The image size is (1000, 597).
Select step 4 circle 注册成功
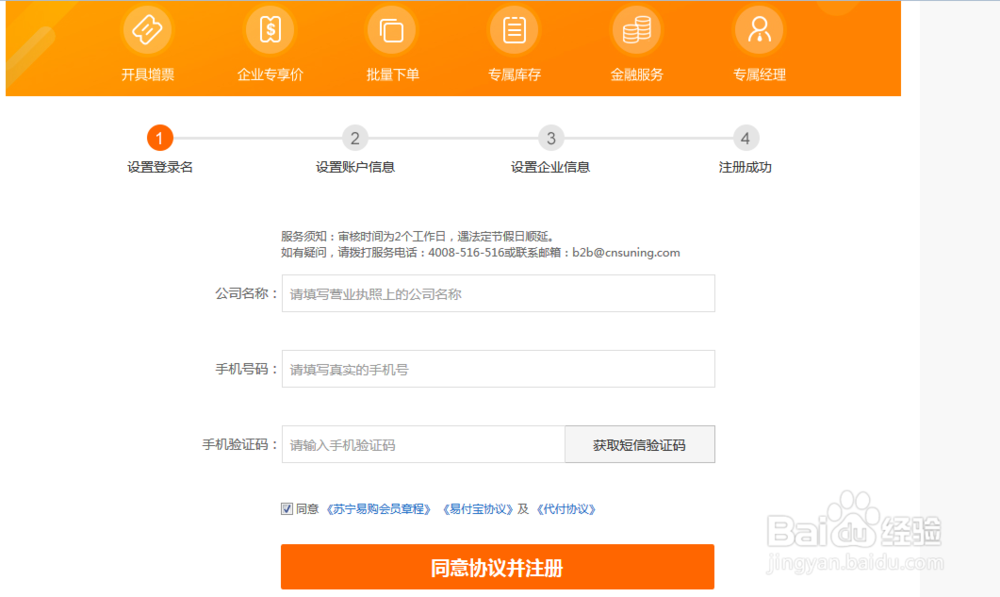point(745,138)
